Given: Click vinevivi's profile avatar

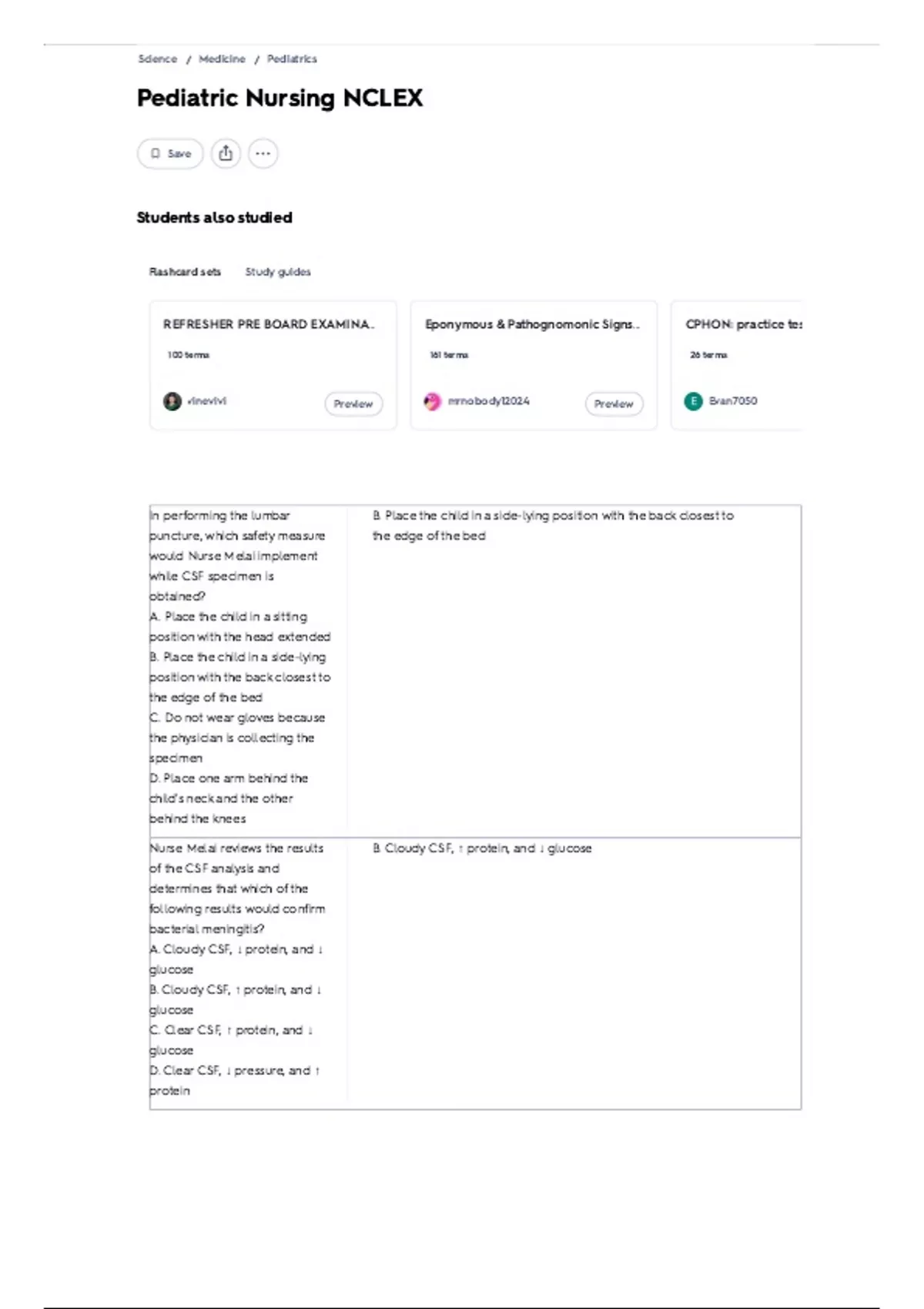Looking at the screenshot, I should point(172,401).
